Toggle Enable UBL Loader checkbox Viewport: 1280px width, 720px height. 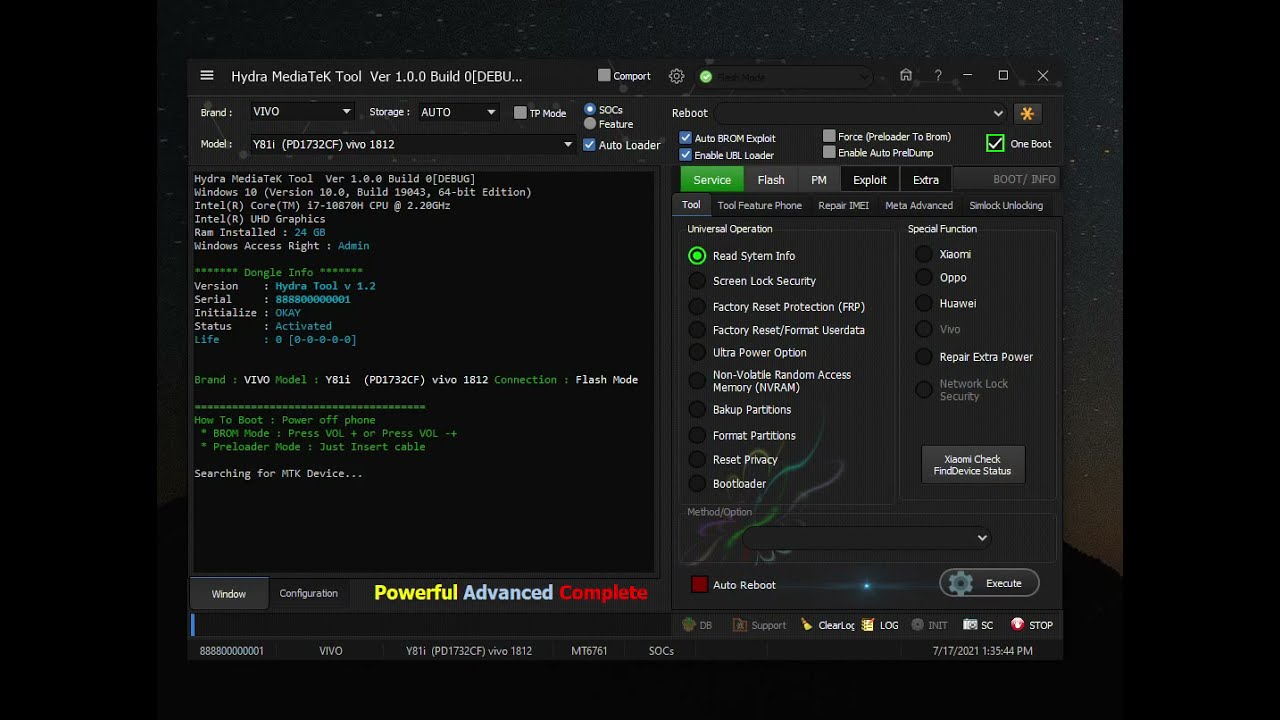click(x=686, y=155)
